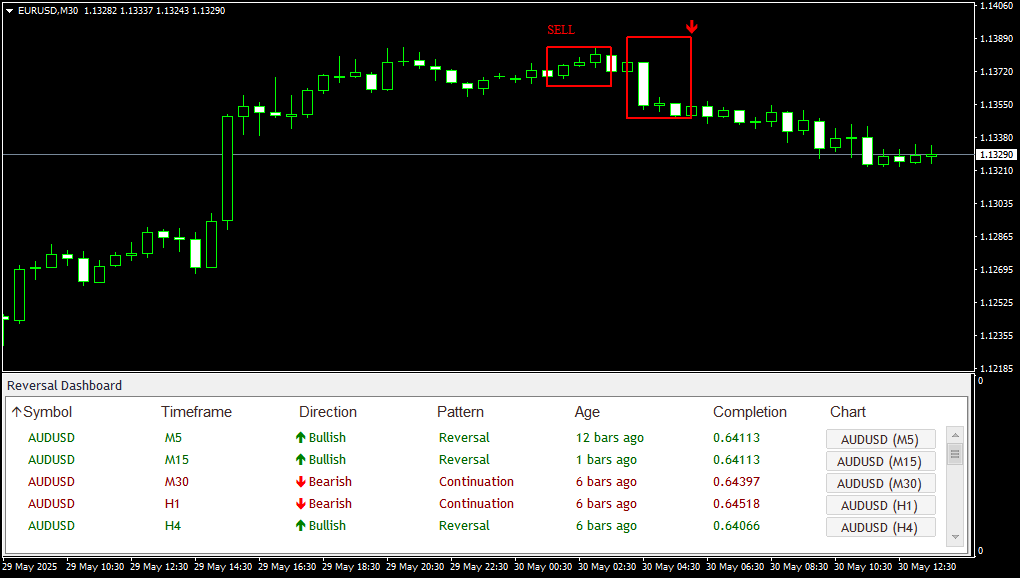Click the current price tag 1.13290 on the axis
Viewport: 1020px width, 578px height.
coord(996,155)
